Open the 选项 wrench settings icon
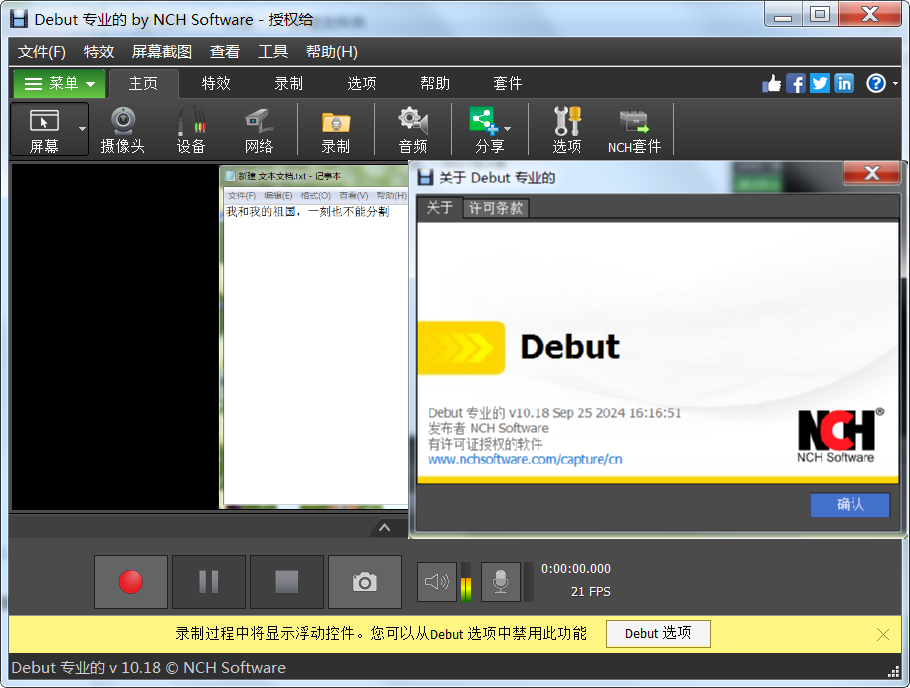Viewport: 910px width, 688px height. point(566,128)
